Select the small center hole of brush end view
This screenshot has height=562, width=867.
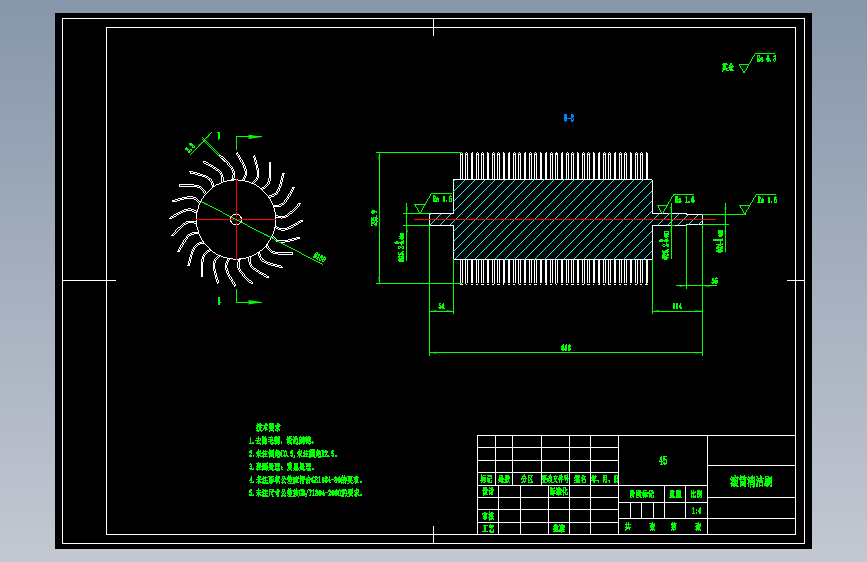pyautogui.click(x=236, y=220)
